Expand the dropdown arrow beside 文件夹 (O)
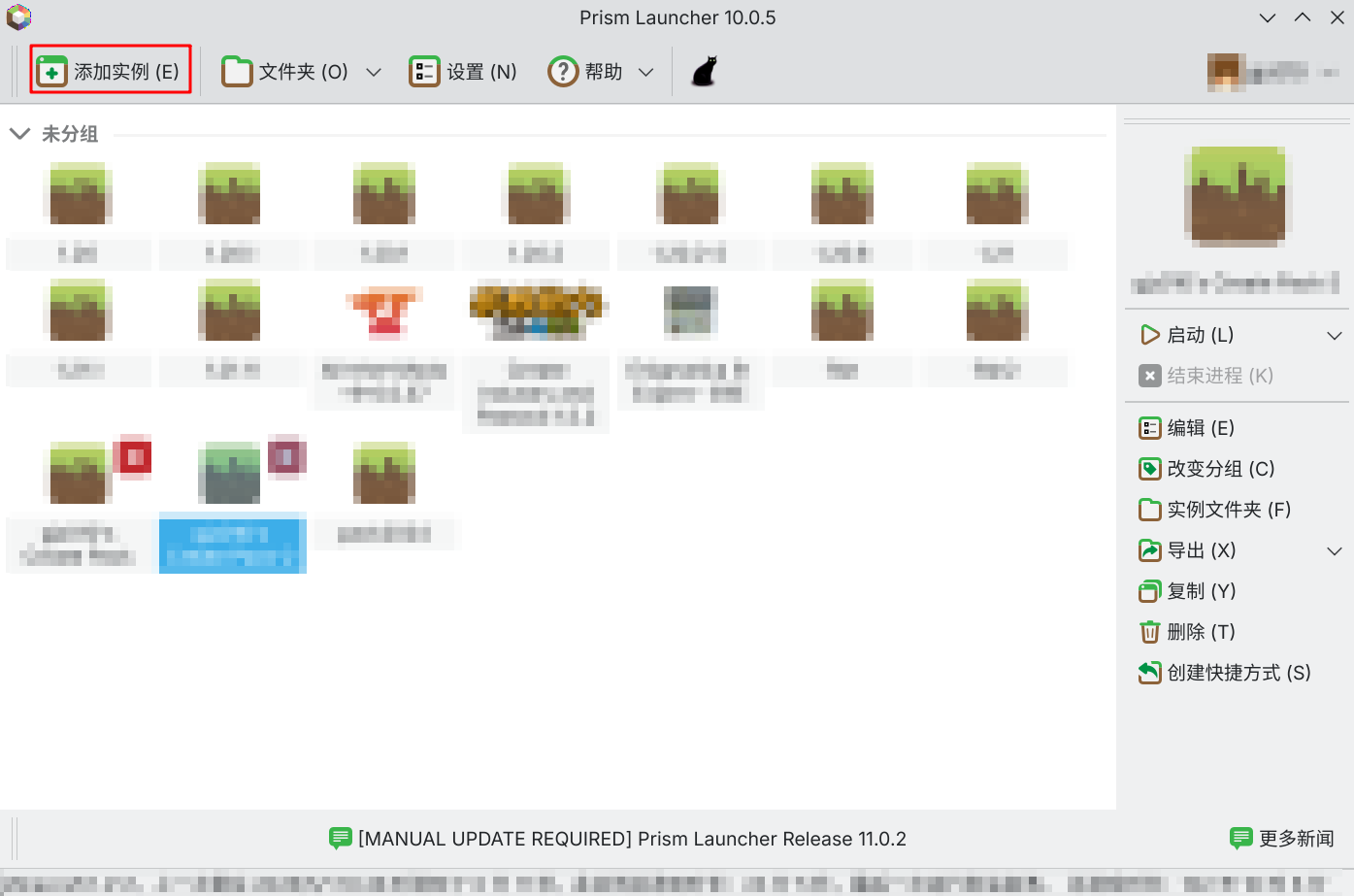Image resolution: width=1354 pixels, height=896 pixels. tap(374, 72)
